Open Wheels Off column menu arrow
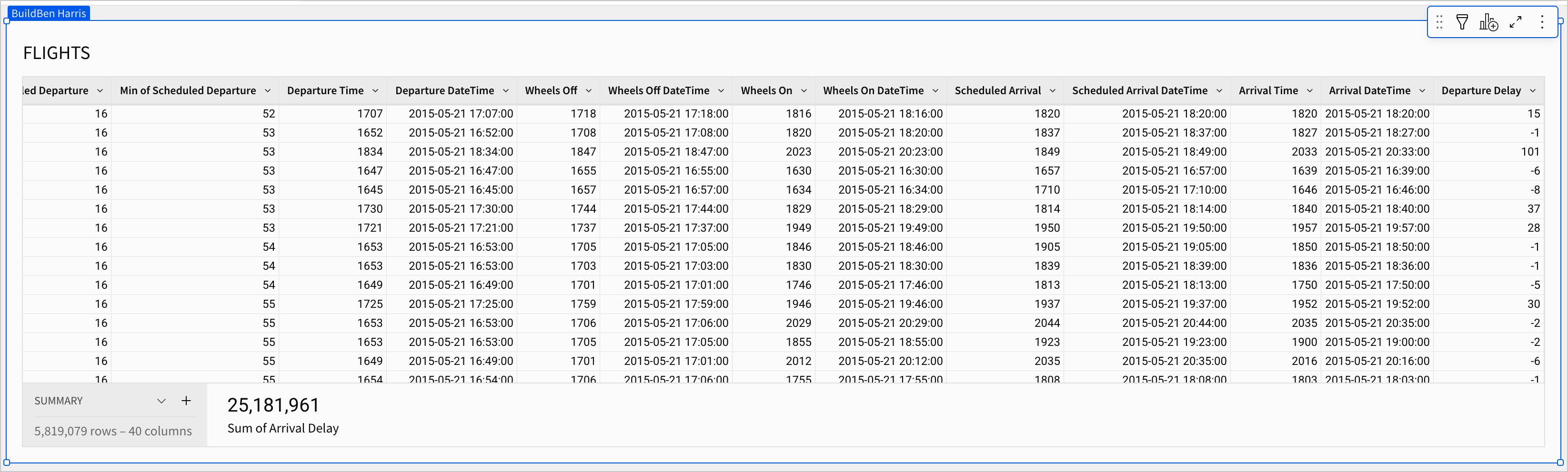This screenshot has width=1568, height=472. [589, 90]
